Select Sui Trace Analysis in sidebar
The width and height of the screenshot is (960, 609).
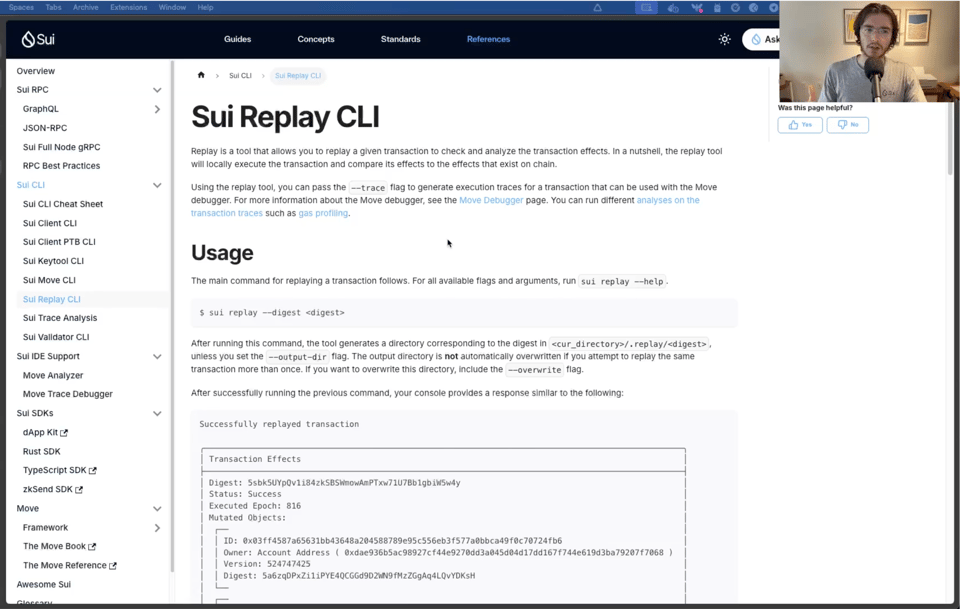(60, 318)
